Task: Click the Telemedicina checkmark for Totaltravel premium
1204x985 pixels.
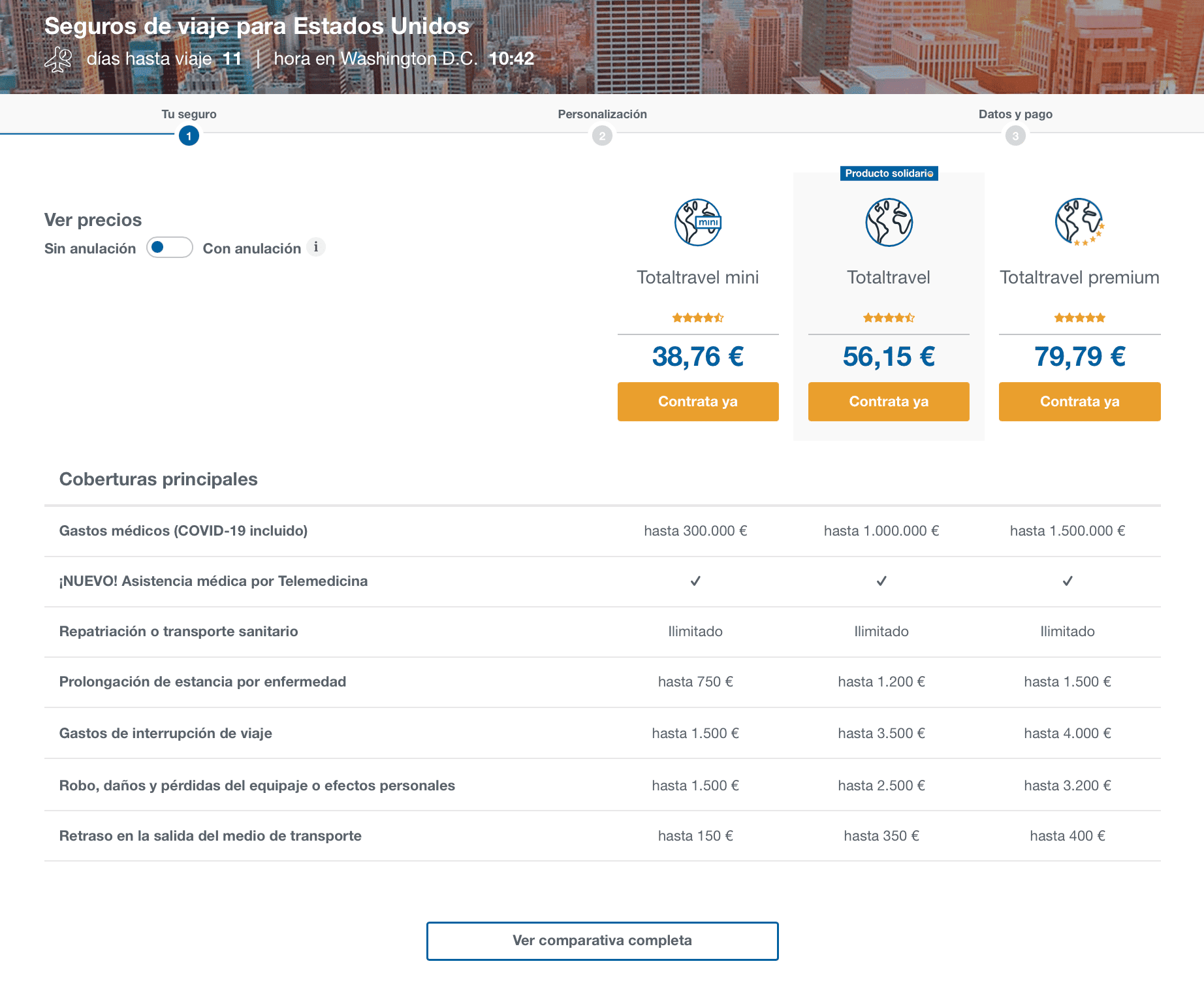Action: coord(1068,581)
